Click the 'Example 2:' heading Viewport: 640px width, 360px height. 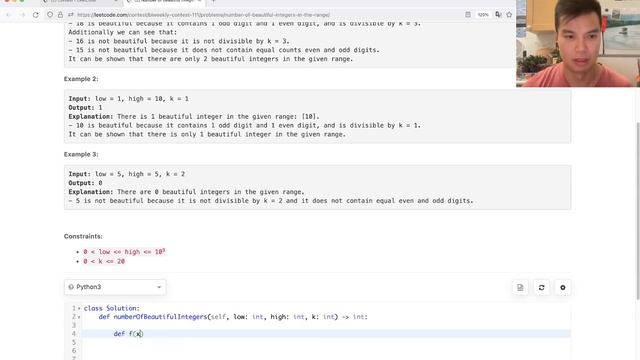tap(81, 79)
